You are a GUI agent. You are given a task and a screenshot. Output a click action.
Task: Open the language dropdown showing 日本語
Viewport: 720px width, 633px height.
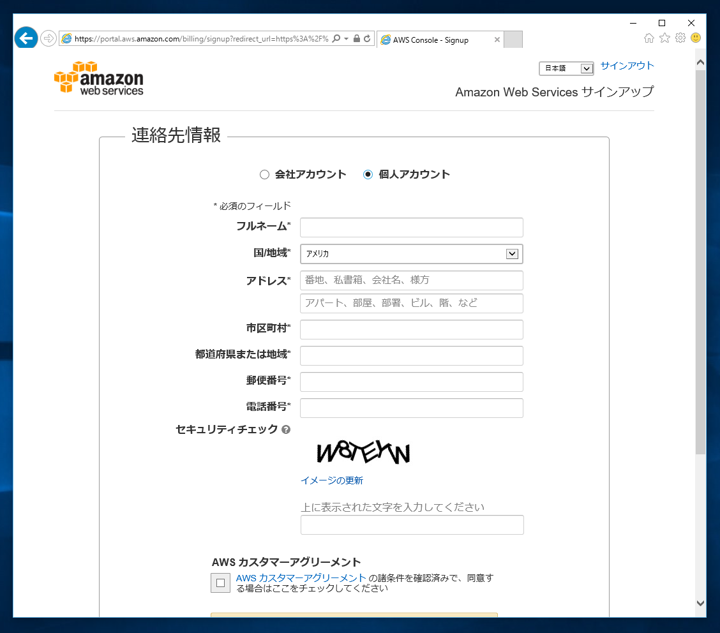click(566, 68)
